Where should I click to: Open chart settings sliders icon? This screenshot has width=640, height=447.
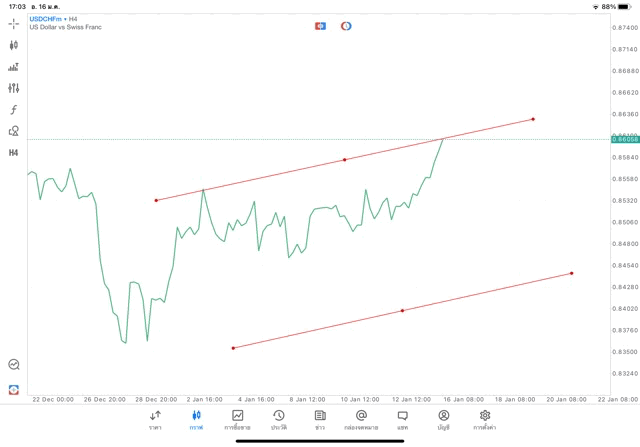click(14, 88)
